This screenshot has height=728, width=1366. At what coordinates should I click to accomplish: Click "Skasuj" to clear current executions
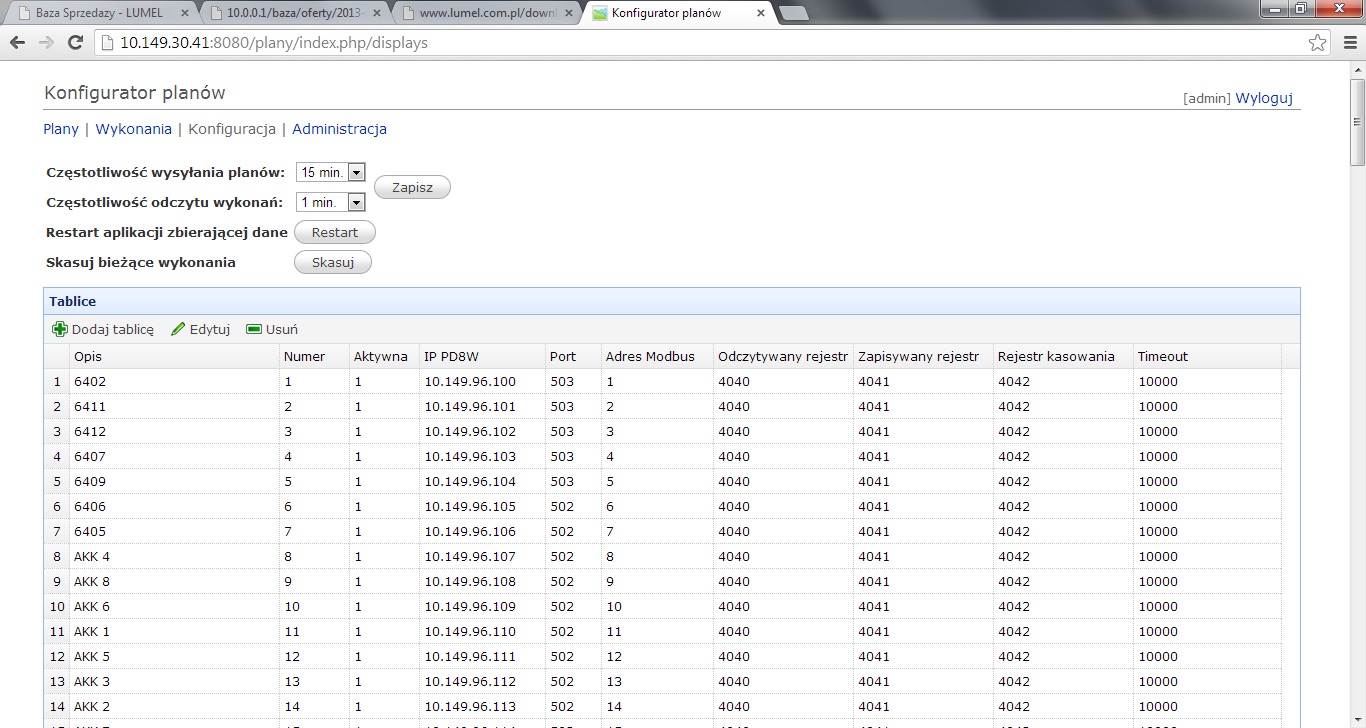point(332,263)
